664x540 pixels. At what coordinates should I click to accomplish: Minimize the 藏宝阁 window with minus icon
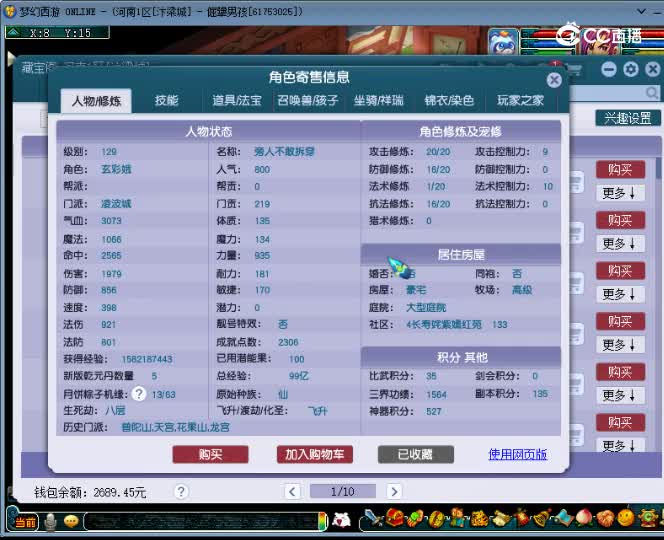pyautogui.click(x=609, y=69)
